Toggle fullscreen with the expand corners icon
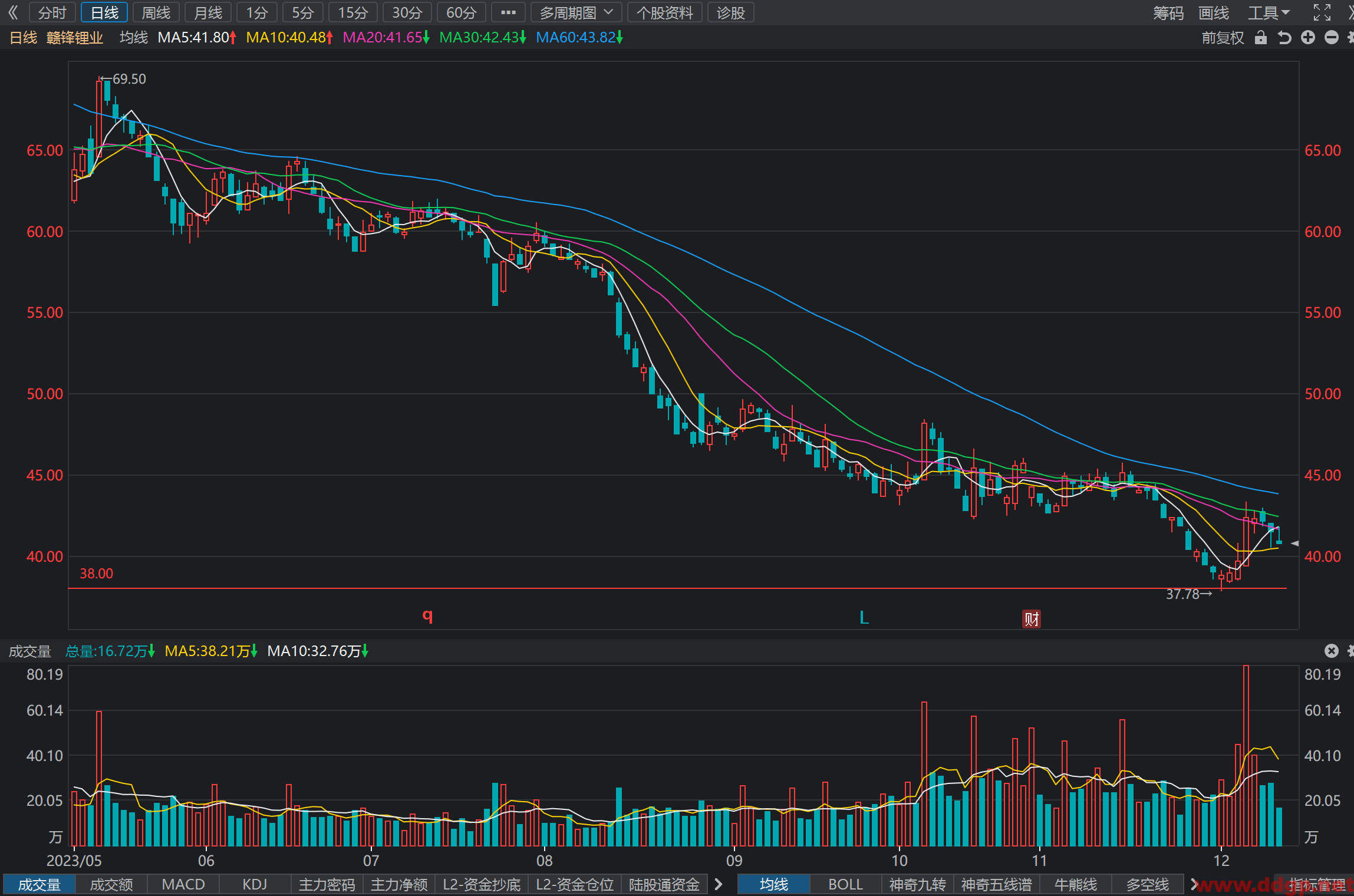Screen dimensions: 1354x896 (1322, 12)
